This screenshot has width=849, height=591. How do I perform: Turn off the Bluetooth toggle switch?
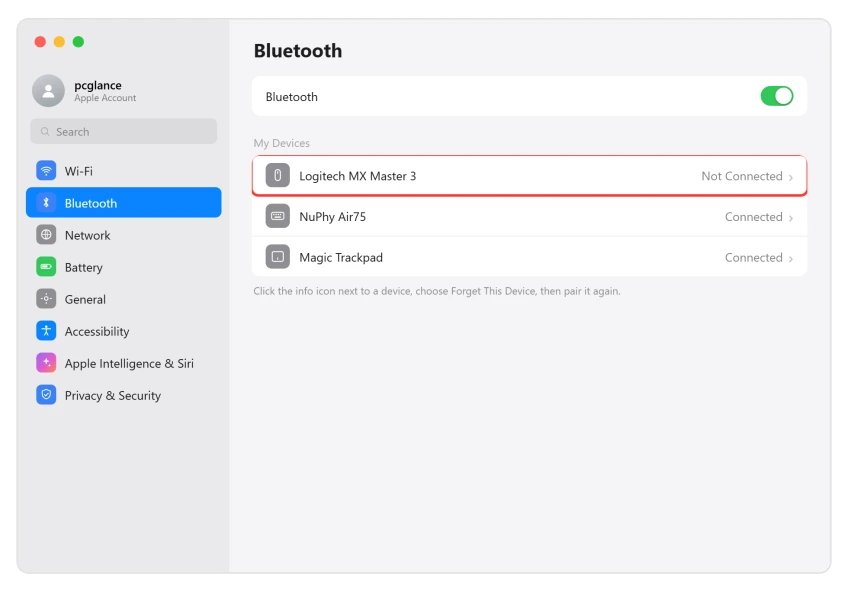(776, 96)
